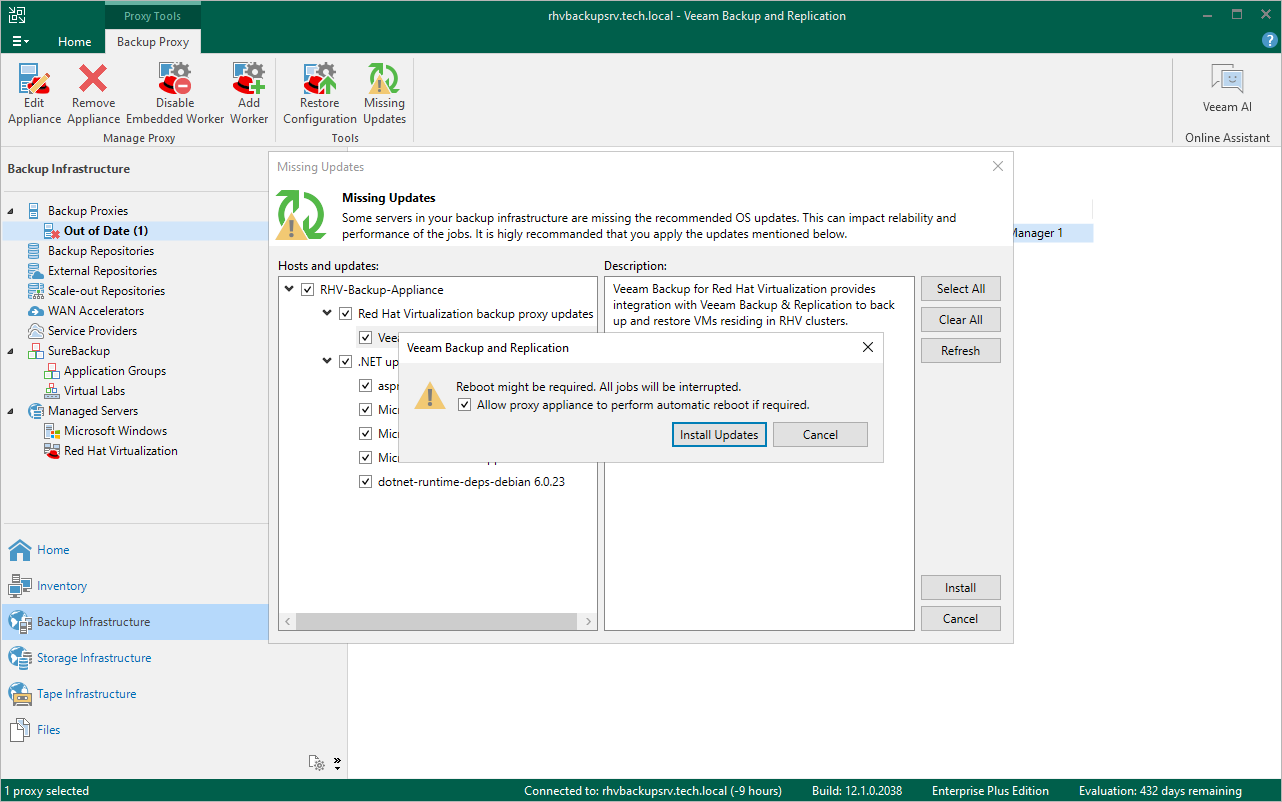1282x802 pixels.
Task: Click the Add Worker ribbon icon
Action: coord(249,94)
